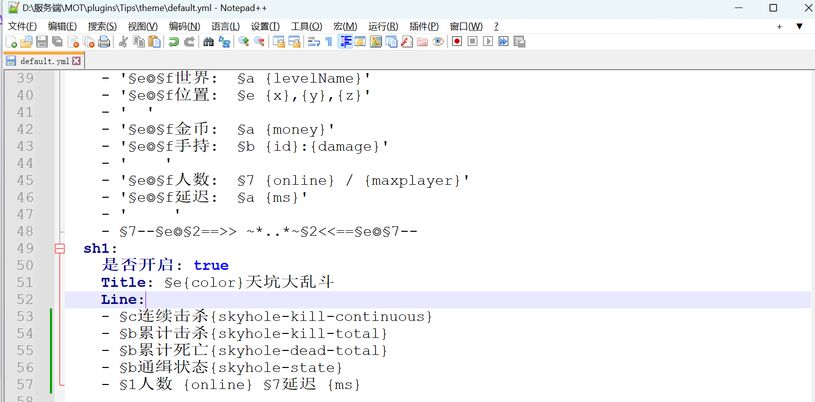Toggle the indent guide toolbar button
815x402 pixels.
(x=346, y=42)
